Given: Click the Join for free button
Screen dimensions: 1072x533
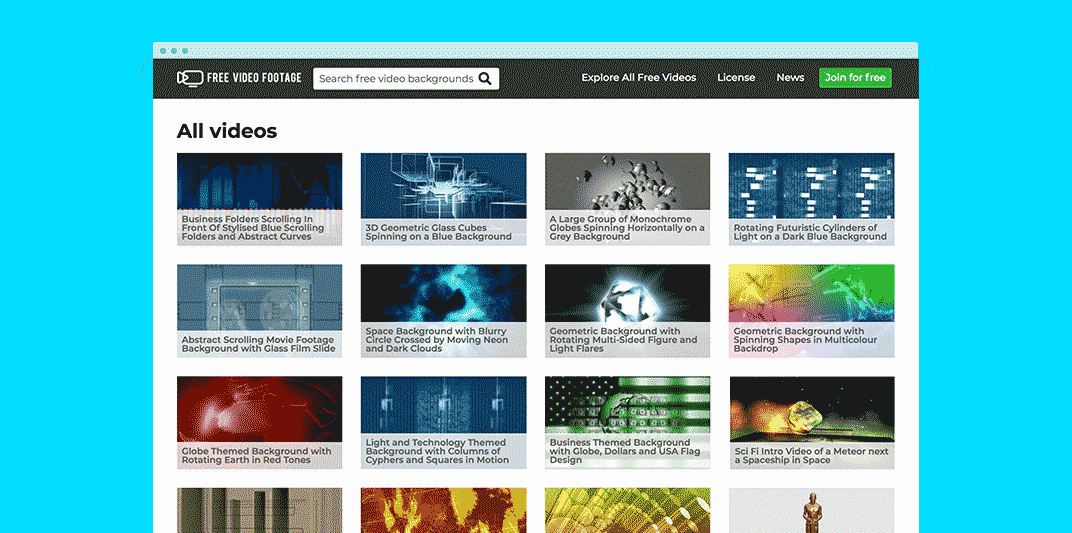Looking at the screenshot, I should point(855,78).
